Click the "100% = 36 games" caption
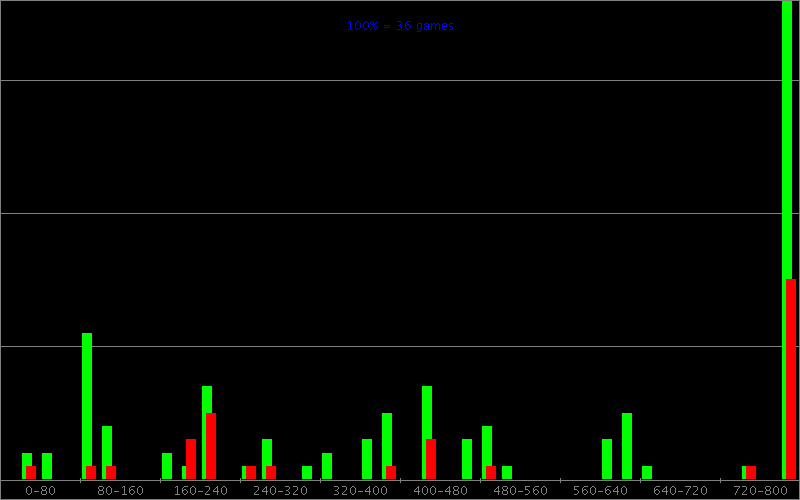Viewport: 800px width, 500px height. click(x=400, y=26)
